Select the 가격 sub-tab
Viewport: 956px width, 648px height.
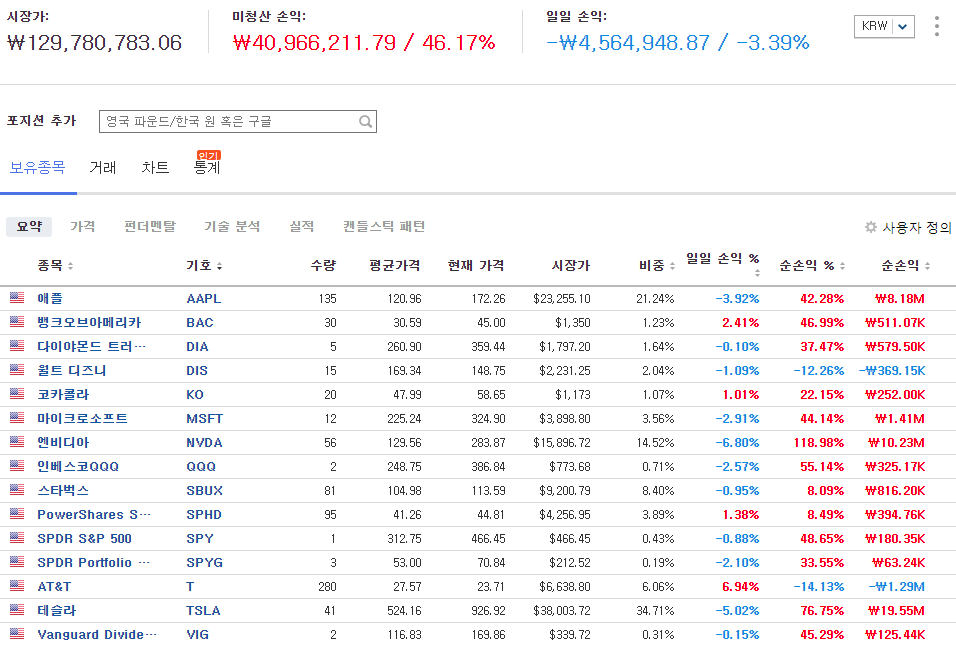point(82,227)
